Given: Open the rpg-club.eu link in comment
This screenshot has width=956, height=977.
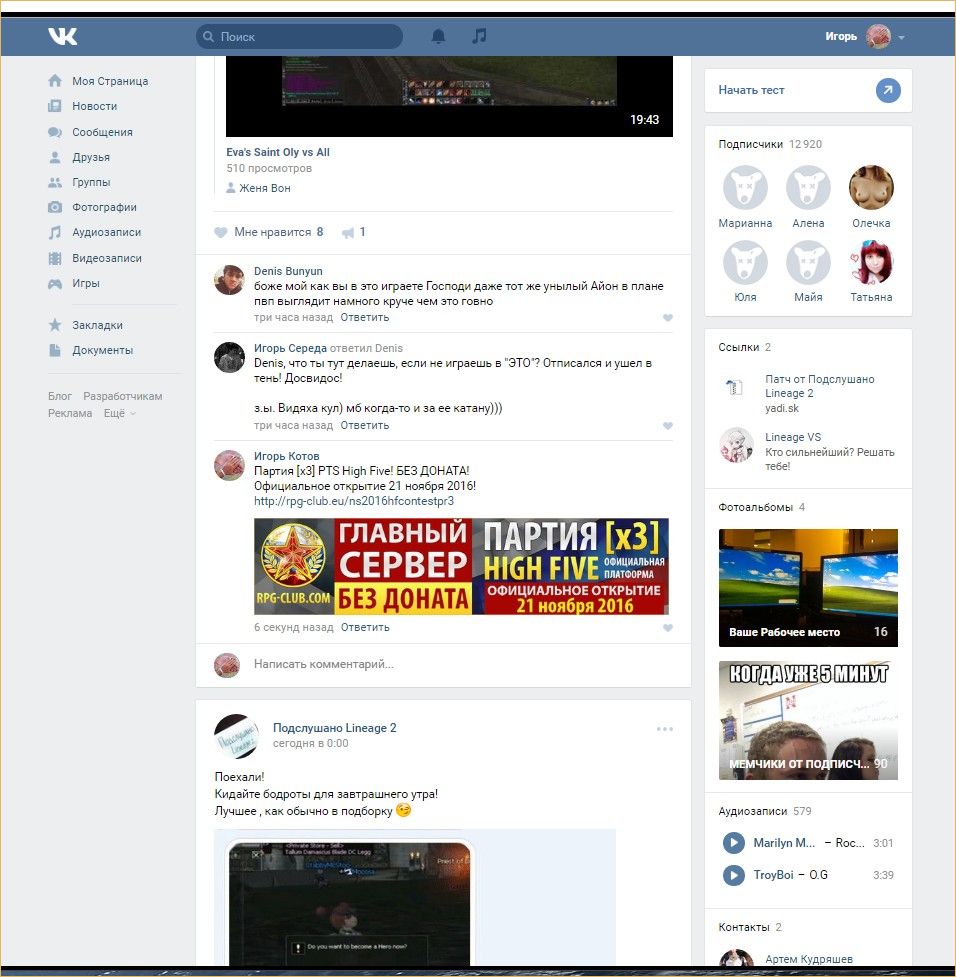Looking at the screenshot, I should click(x=354, y=501).
